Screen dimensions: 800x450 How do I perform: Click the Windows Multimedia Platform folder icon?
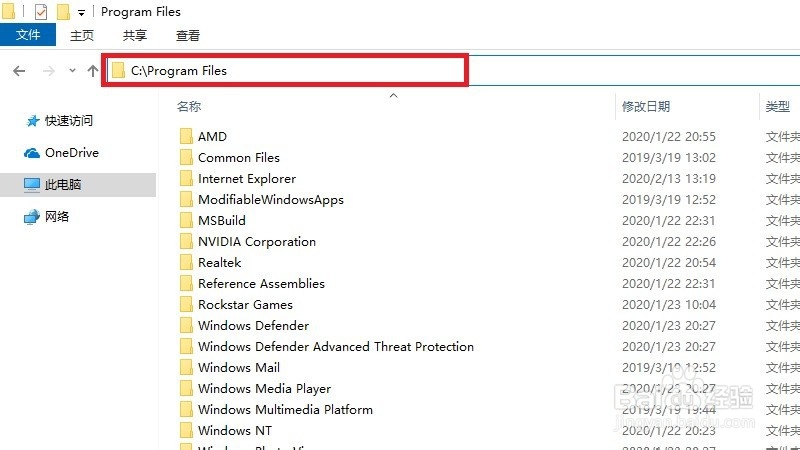(186, 409)
